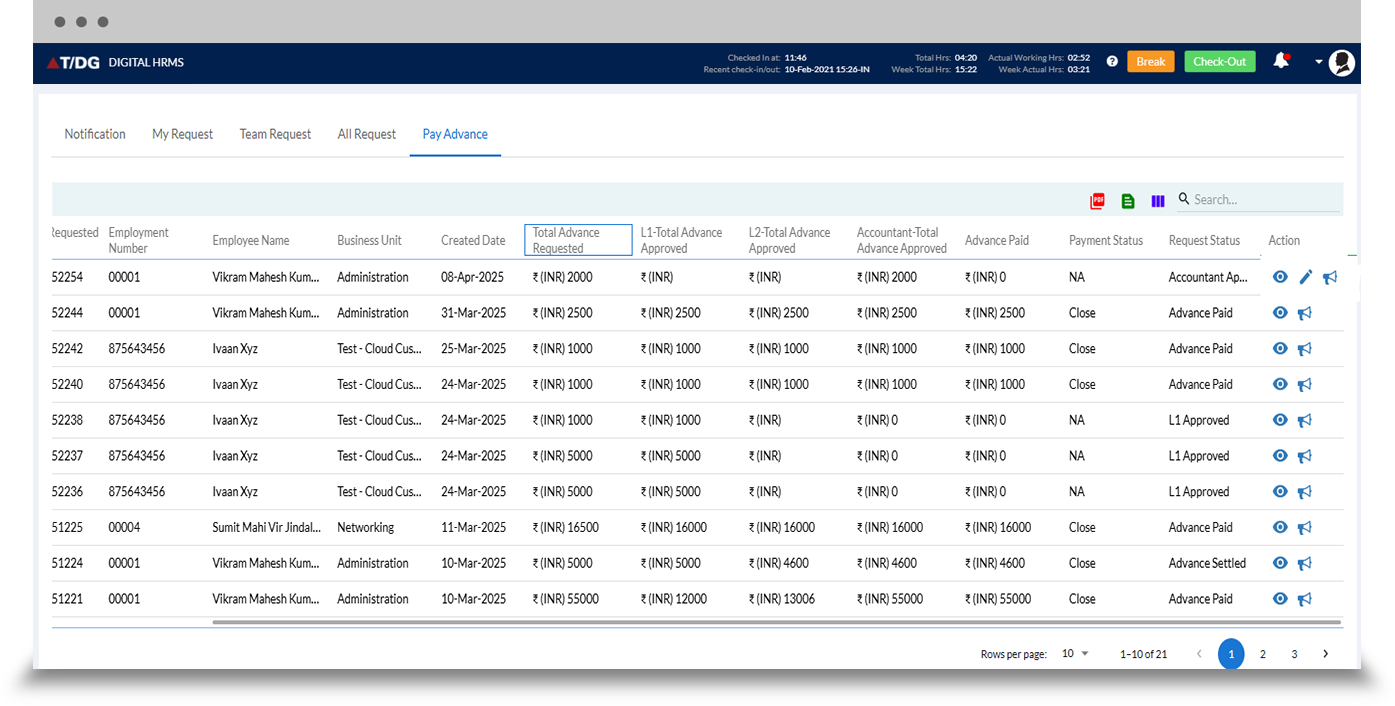This screenshot has height=706, width=1395.
Task: Click the Advance Paid column header
Action: tap(997, 240)
